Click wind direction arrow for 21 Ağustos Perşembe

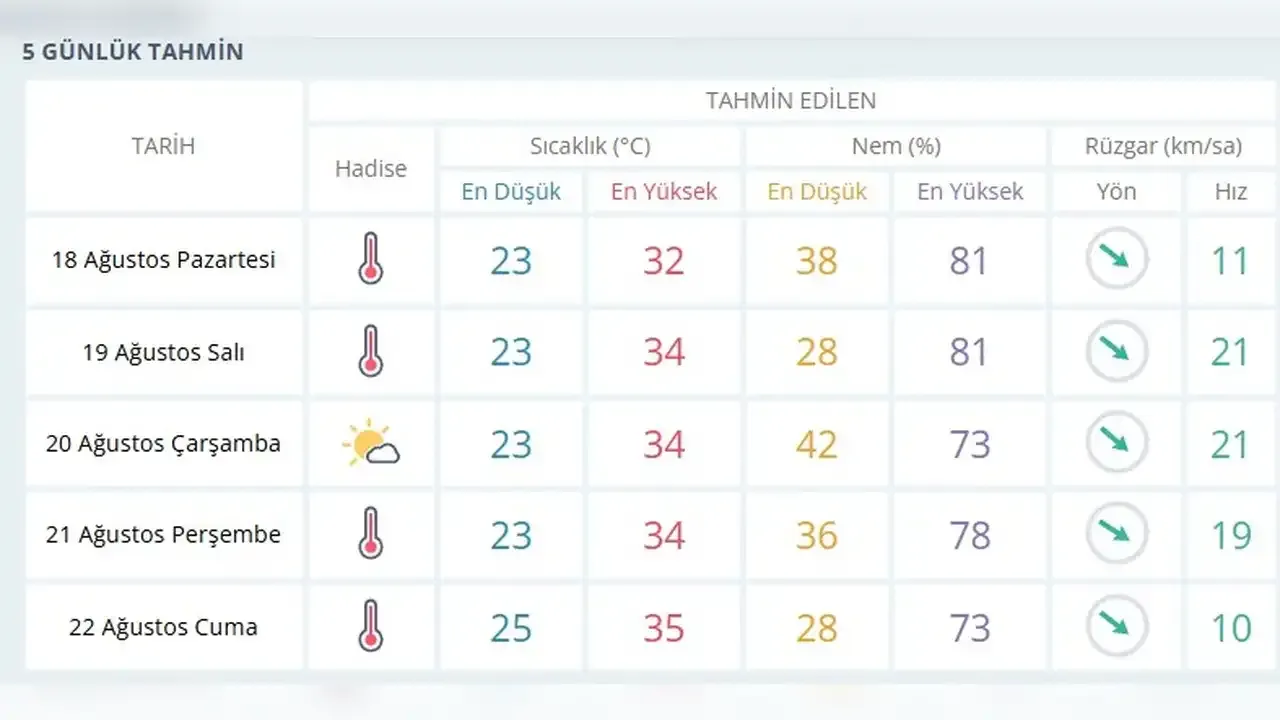click(1116, 534)
